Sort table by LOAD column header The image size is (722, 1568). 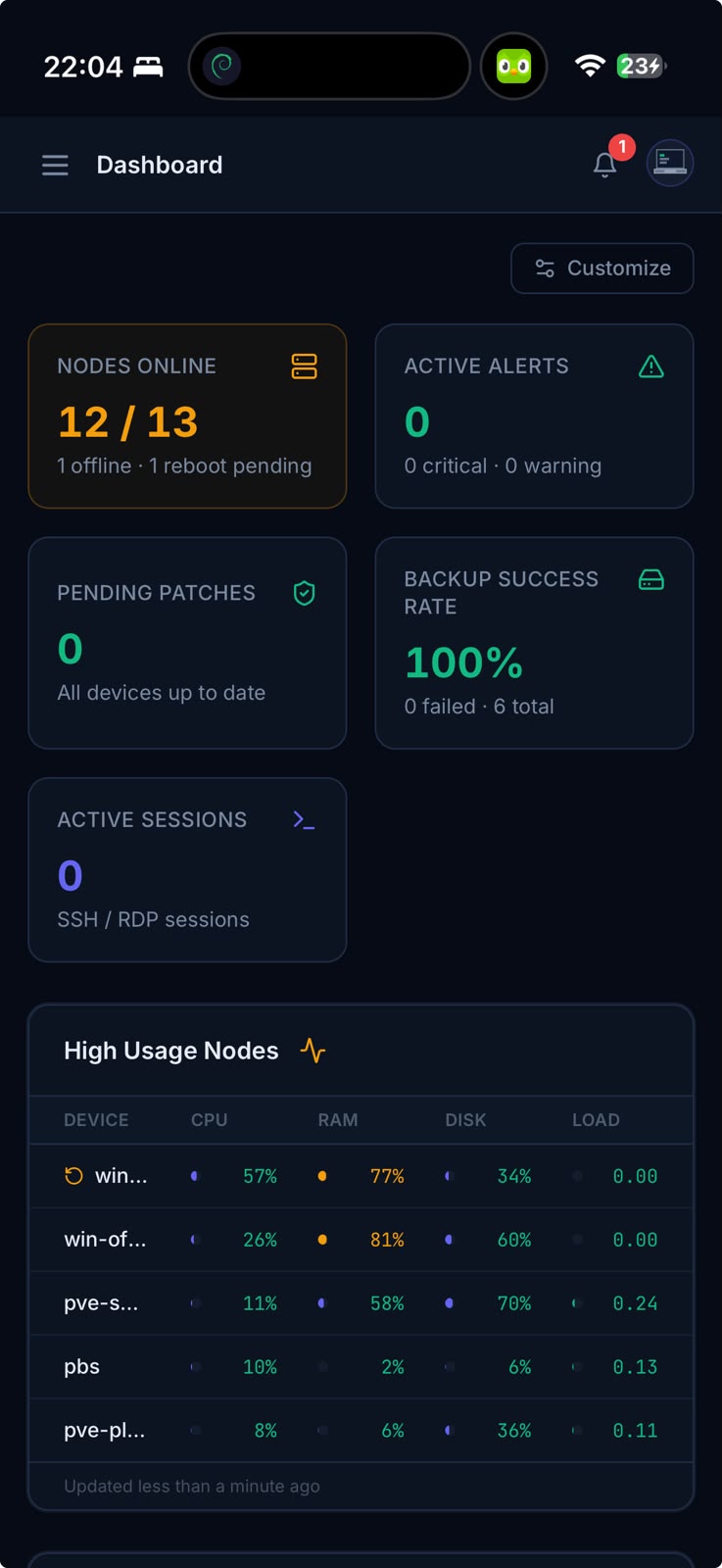coord(596,1120)
